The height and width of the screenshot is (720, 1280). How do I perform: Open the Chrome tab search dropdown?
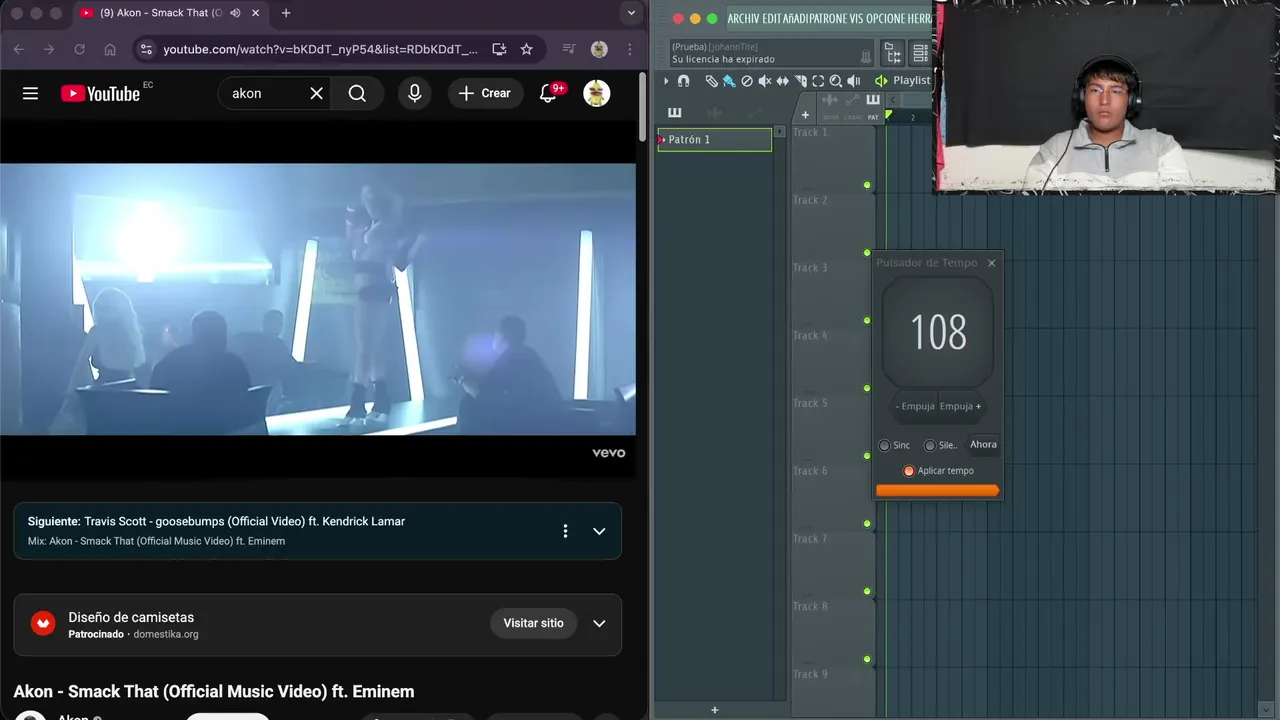(630, 13)
